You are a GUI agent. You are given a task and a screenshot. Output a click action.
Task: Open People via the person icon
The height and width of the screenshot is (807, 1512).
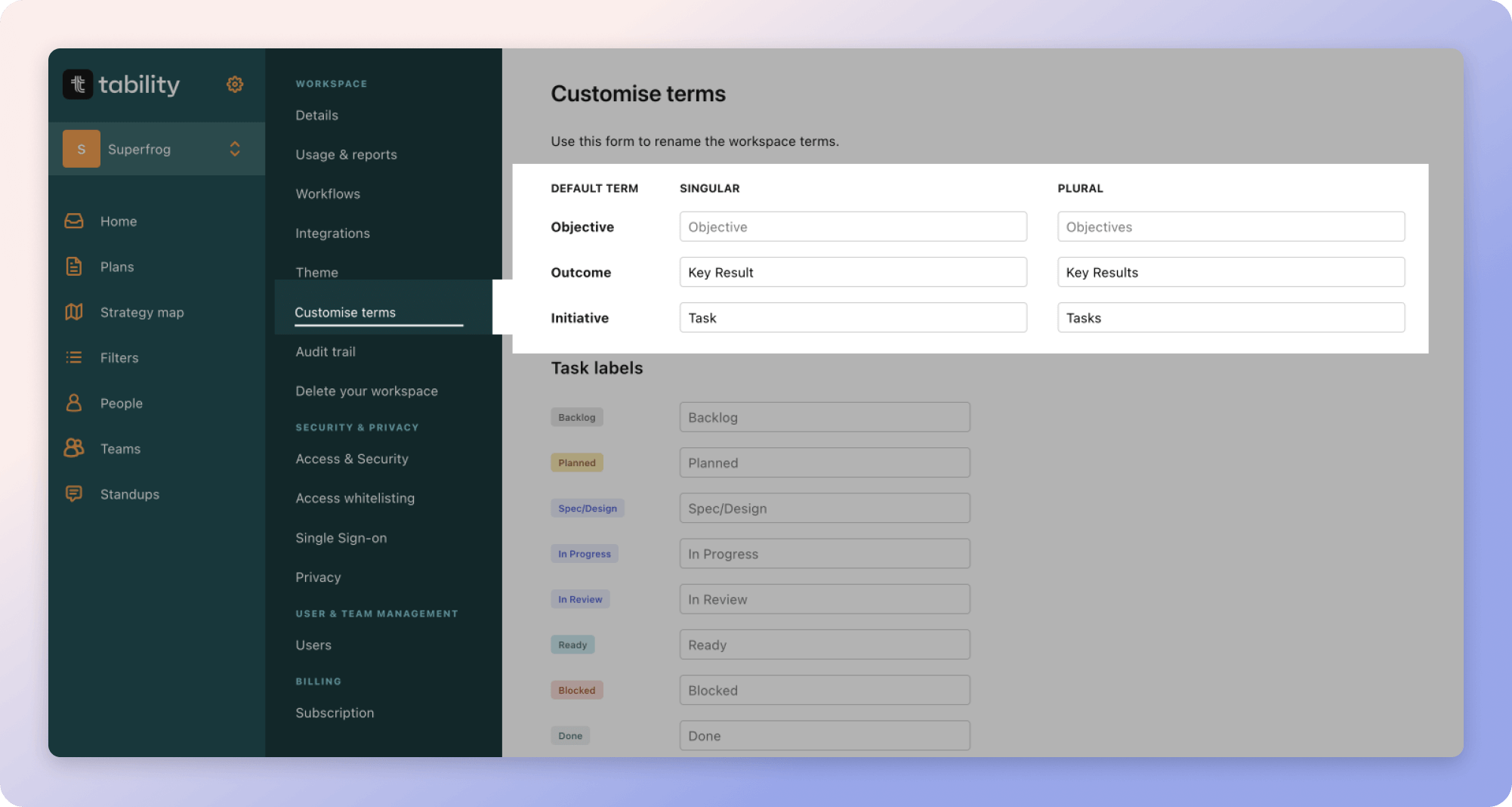[x=74, y=403]
